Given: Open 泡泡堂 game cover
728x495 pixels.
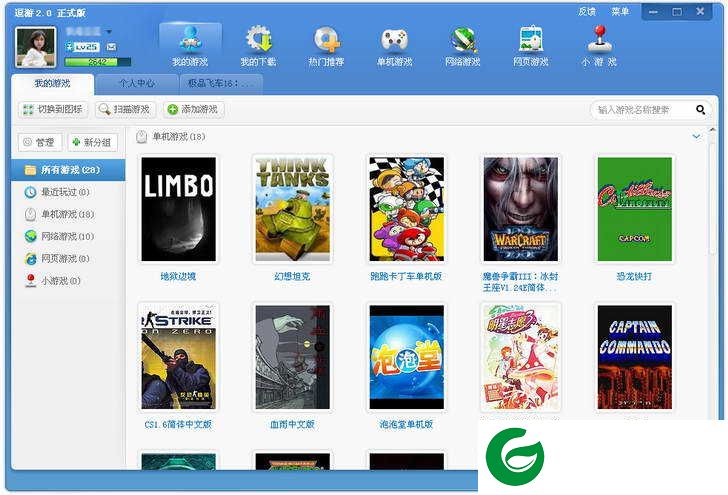Looking at the screenshot, I should [407, 357].
